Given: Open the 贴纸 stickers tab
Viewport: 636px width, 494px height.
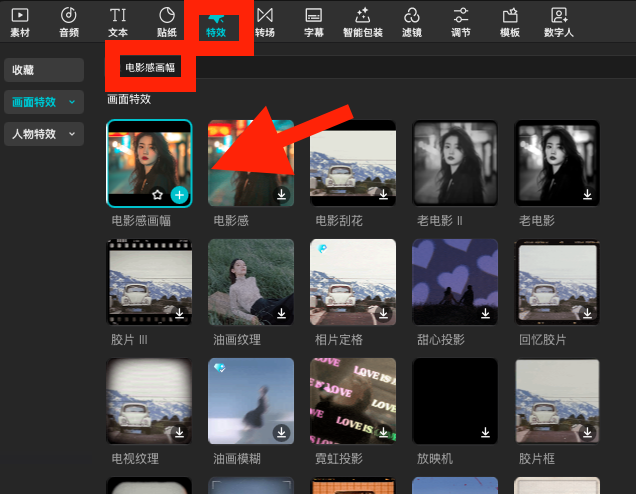Looking at the screenshot, I should point(167,23).
